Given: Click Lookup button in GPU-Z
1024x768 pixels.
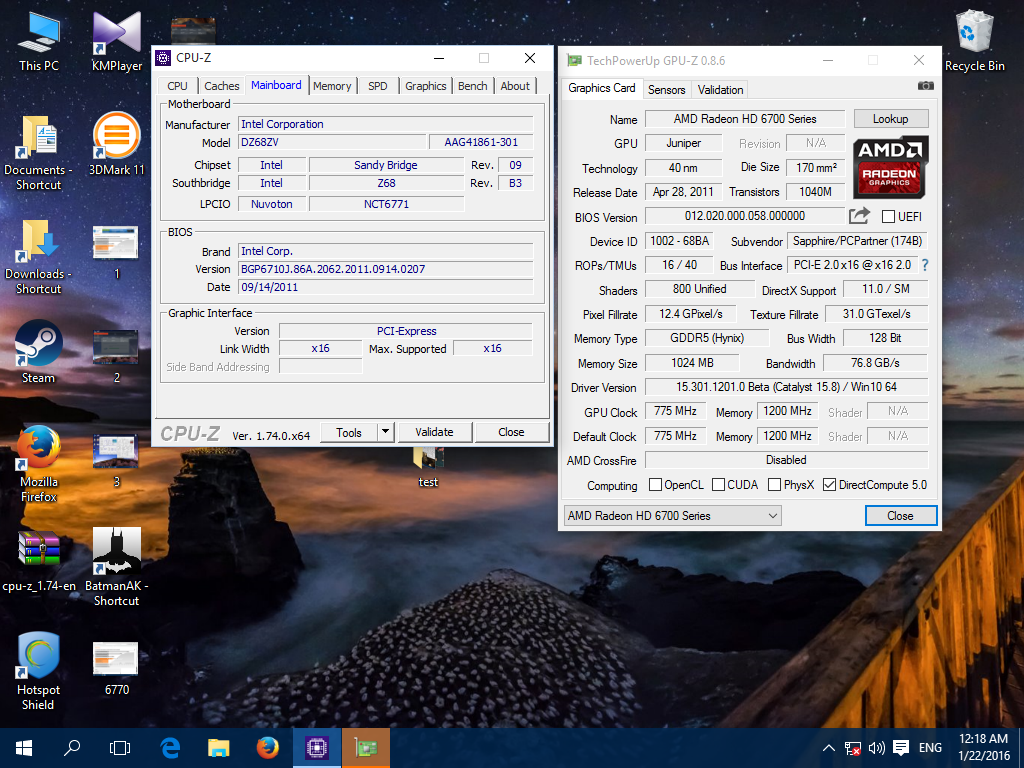Looking at the screenshot, I should click(x=890, y=119).
